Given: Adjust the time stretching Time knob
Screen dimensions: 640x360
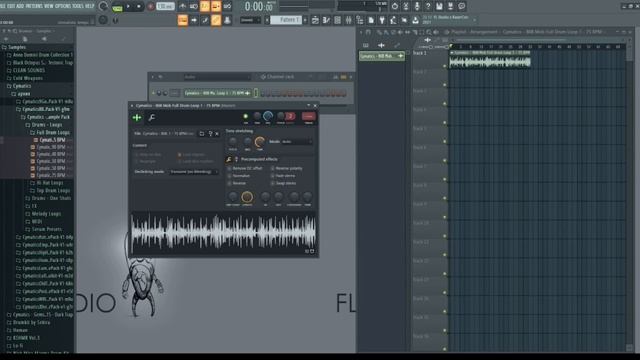Looking at the screenshot, I should pos(260,142).
